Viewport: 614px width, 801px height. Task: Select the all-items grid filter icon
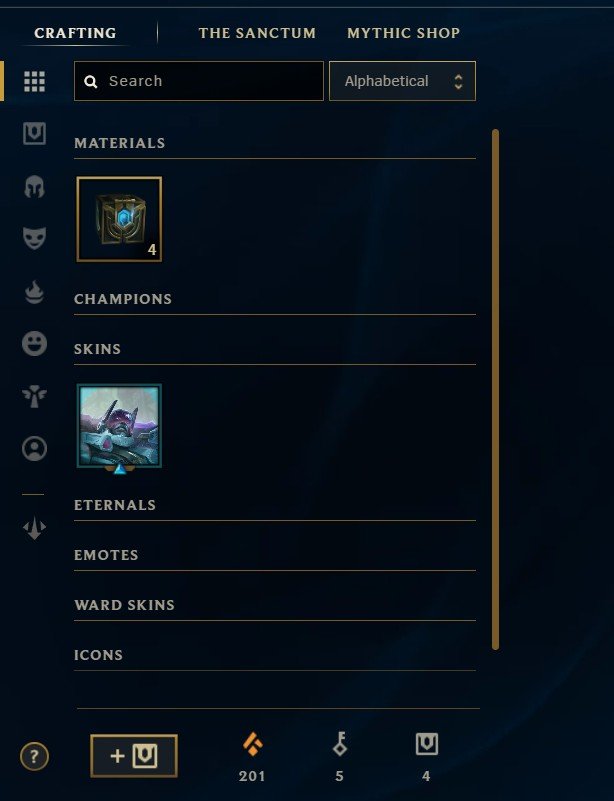[34, 82]
